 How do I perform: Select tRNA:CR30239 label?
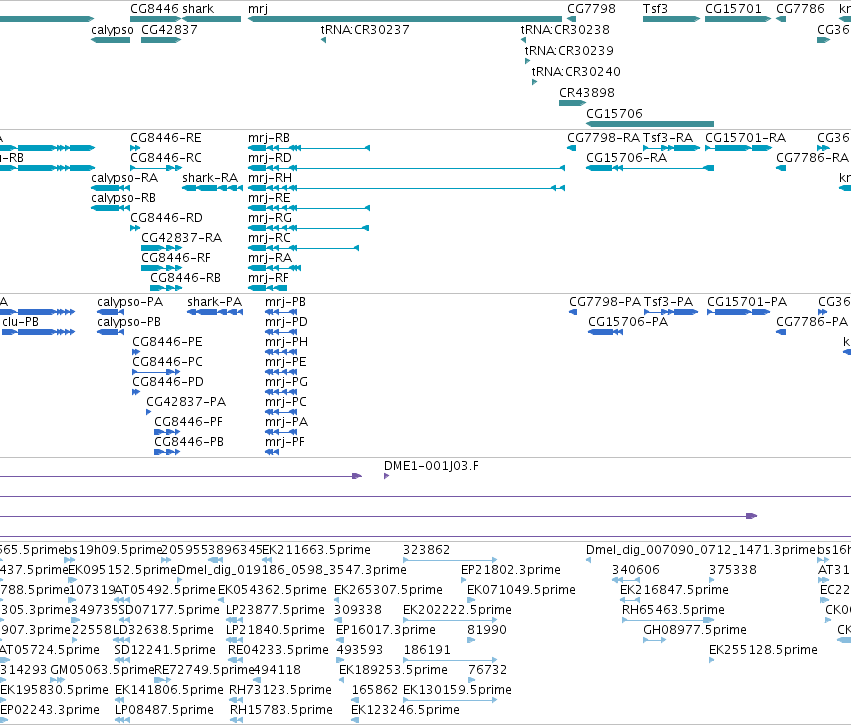569,50
